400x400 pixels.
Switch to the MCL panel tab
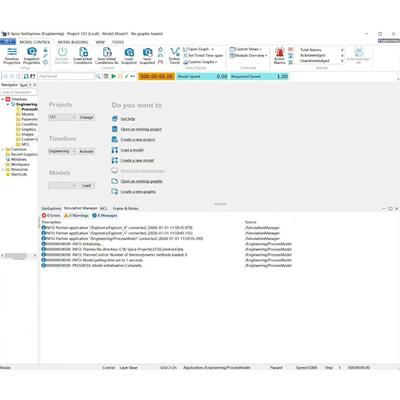pos(104,208)
